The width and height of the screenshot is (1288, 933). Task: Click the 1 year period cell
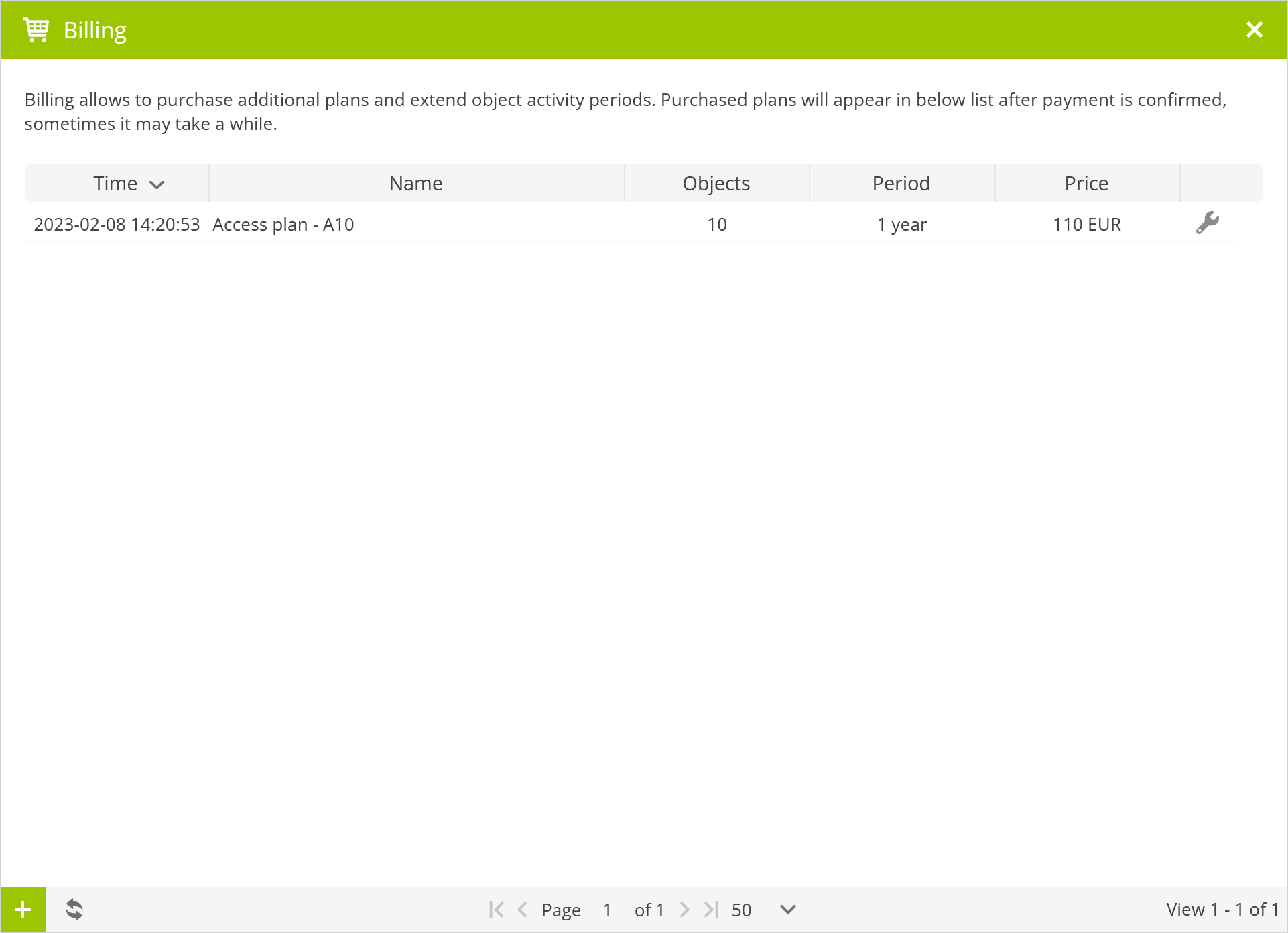(902, 225)
